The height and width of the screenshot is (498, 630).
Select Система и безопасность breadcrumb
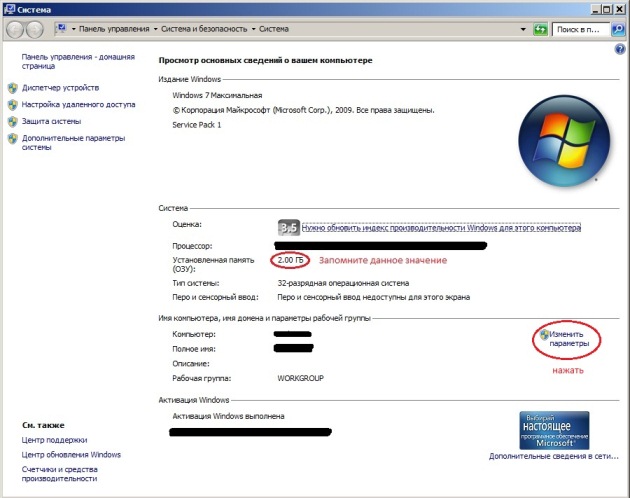(x=204, y=29)
